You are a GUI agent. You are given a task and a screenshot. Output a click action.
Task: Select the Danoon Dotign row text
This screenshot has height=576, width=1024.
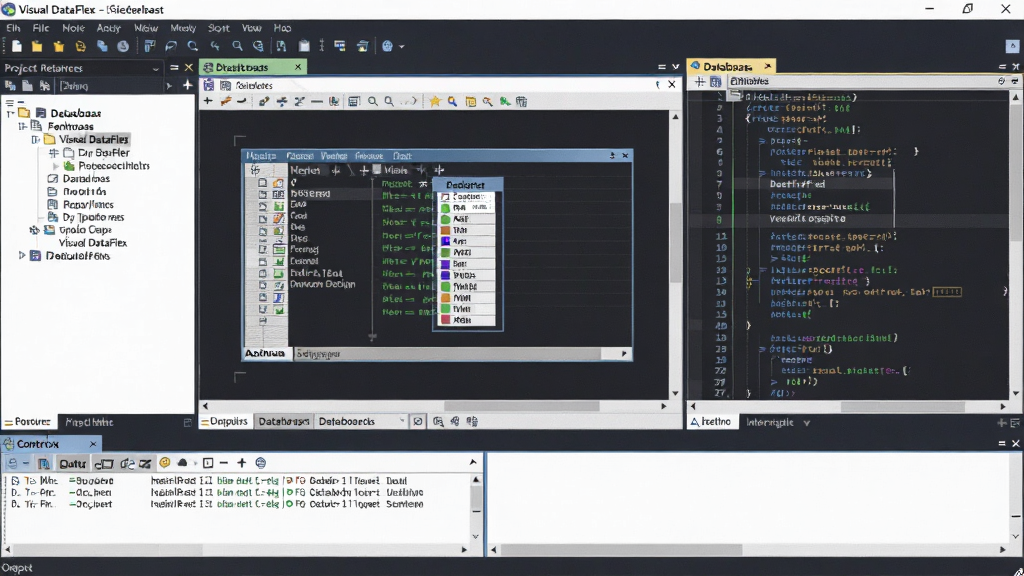[323, 285]
